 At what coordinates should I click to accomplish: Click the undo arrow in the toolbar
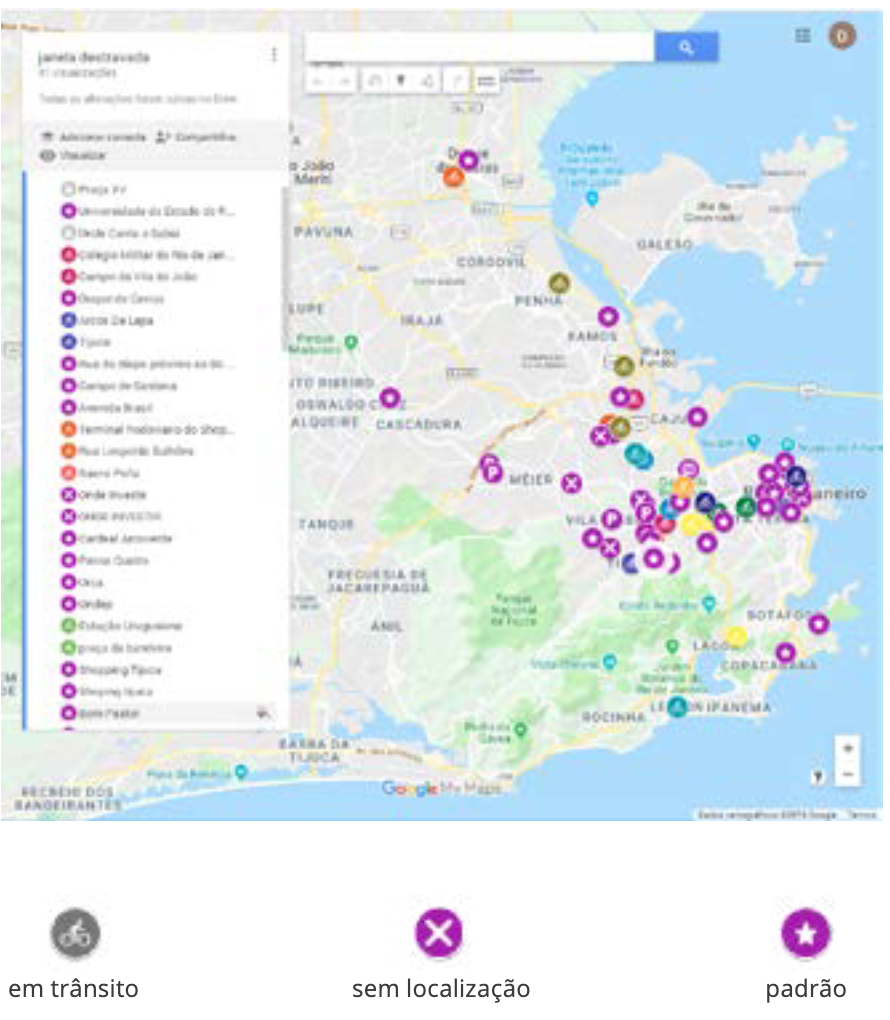pos(318,81)
